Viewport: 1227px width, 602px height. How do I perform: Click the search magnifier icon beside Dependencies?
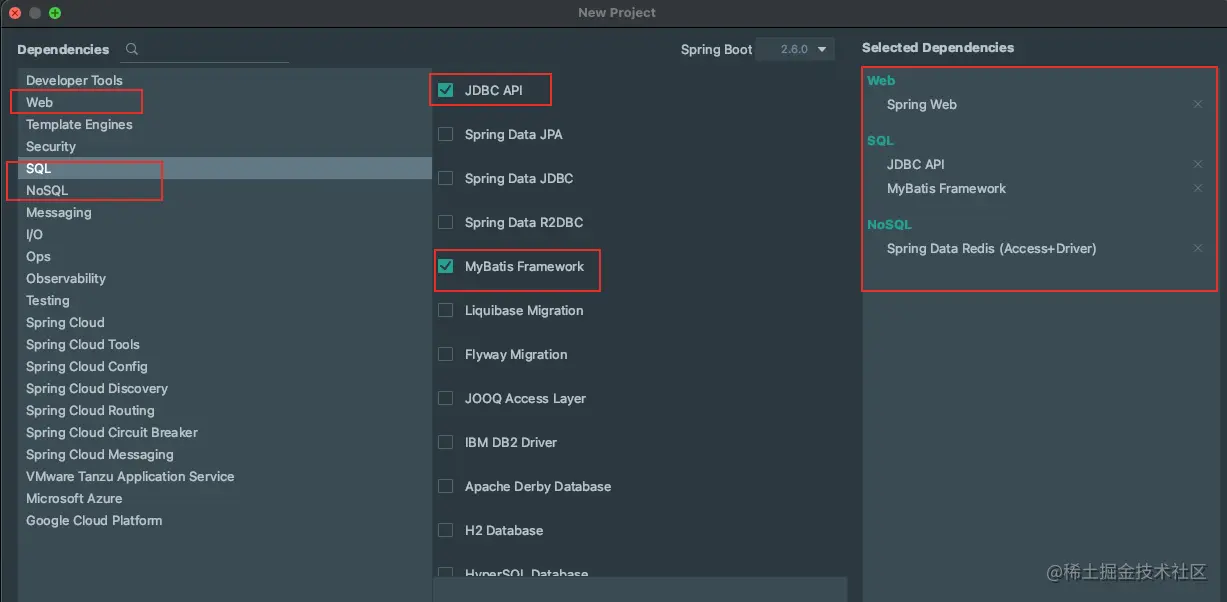[x=132, y=49]
